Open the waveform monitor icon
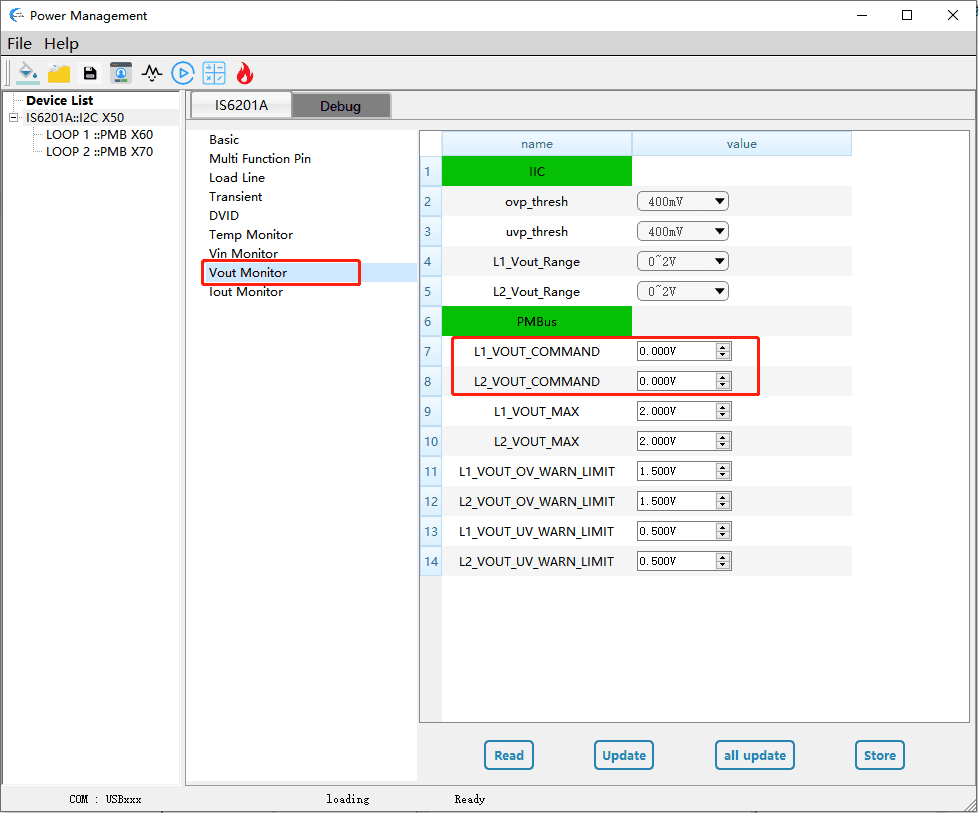Screen dimensions: 978x813 point(152,73)
